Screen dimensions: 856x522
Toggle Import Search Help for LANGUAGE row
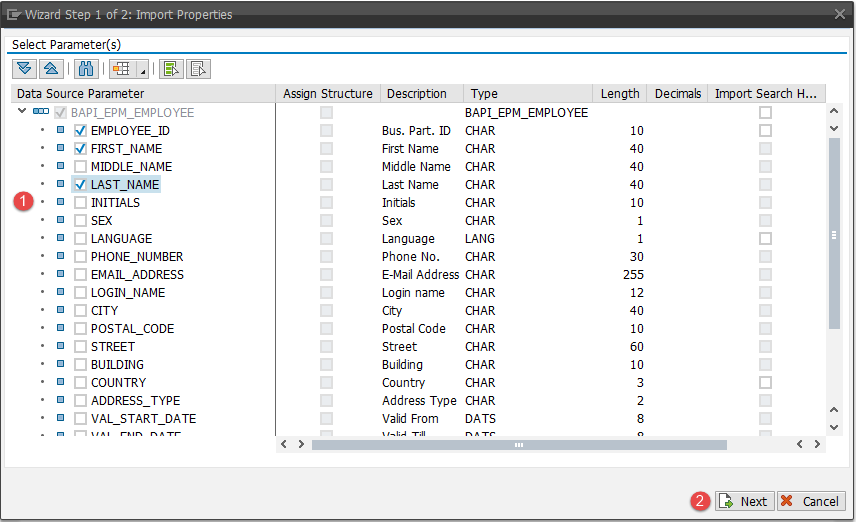pyautogui.click(x=765, y=239)
